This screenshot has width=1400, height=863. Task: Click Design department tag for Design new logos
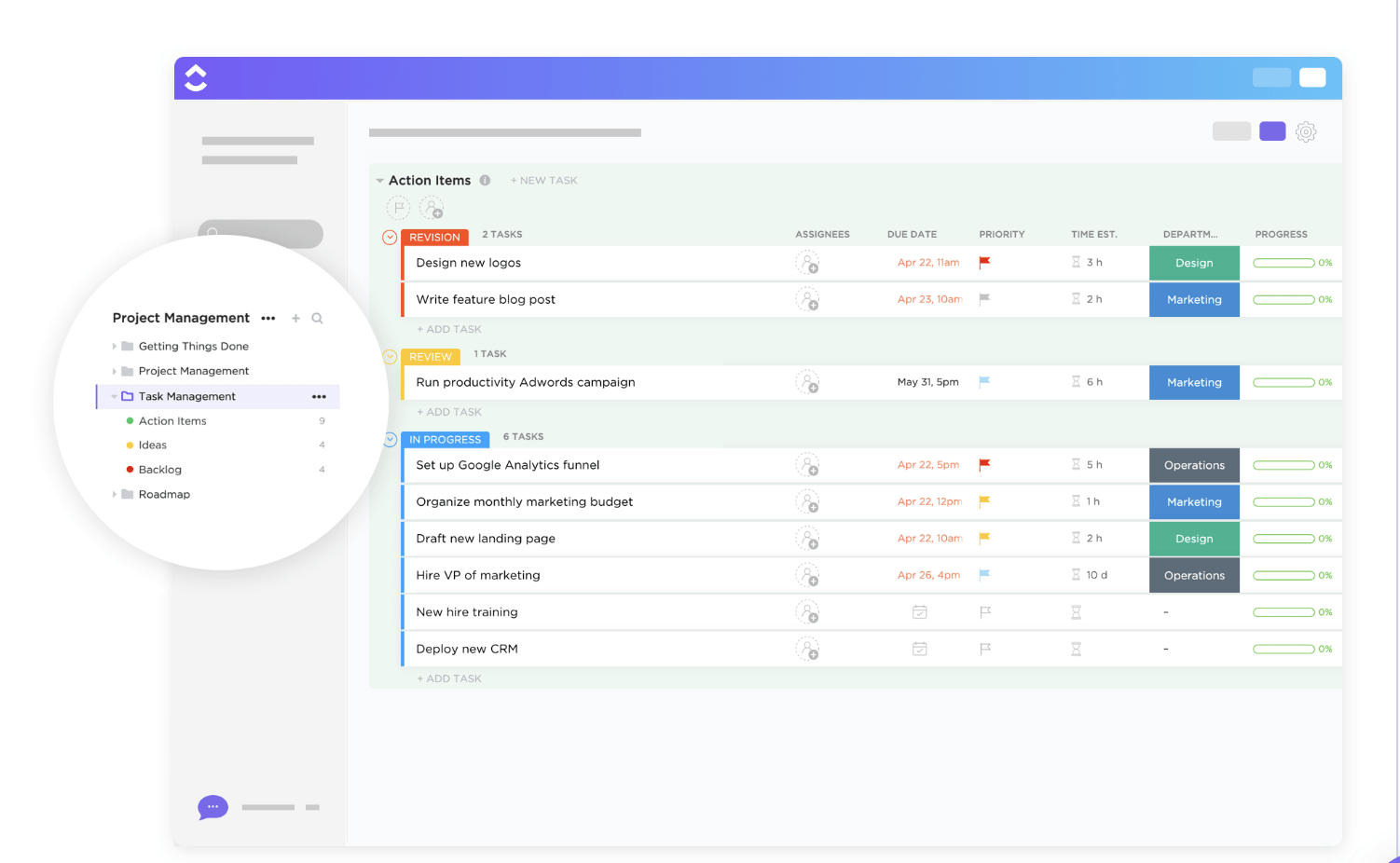tap(1194, 263)
